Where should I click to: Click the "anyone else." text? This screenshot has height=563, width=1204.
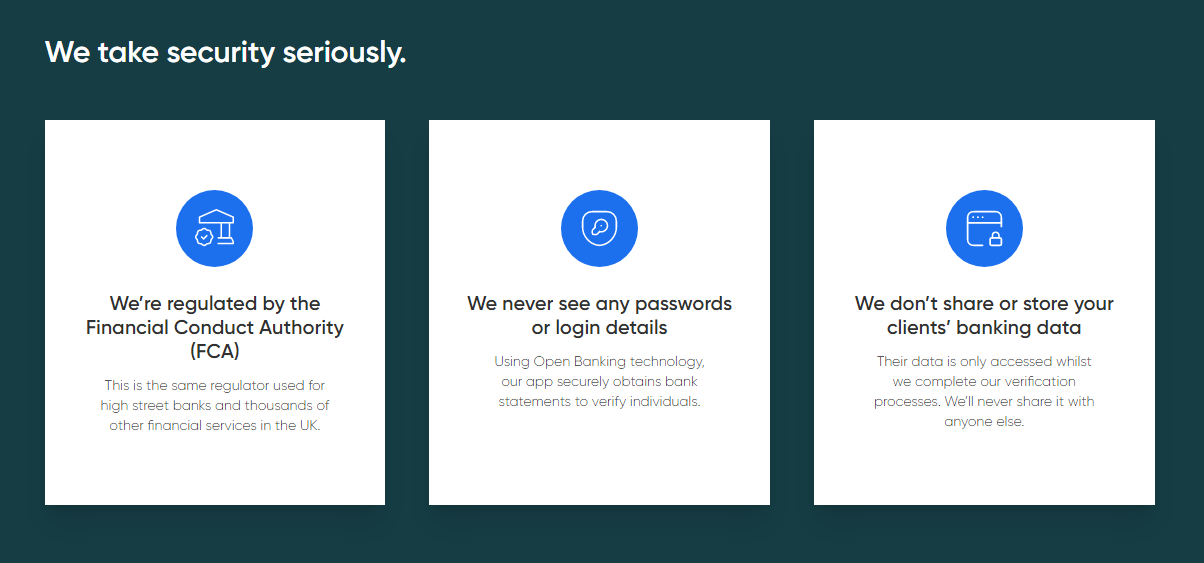pos(984,421)
